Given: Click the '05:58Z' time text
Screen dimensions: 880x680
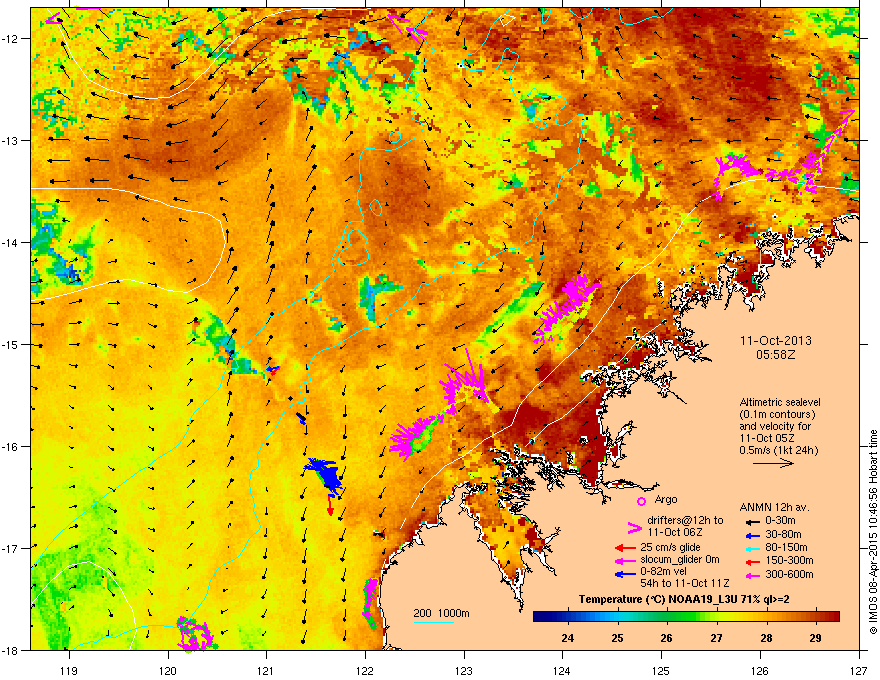Looking at the screenshot, I should pos(776,355).
